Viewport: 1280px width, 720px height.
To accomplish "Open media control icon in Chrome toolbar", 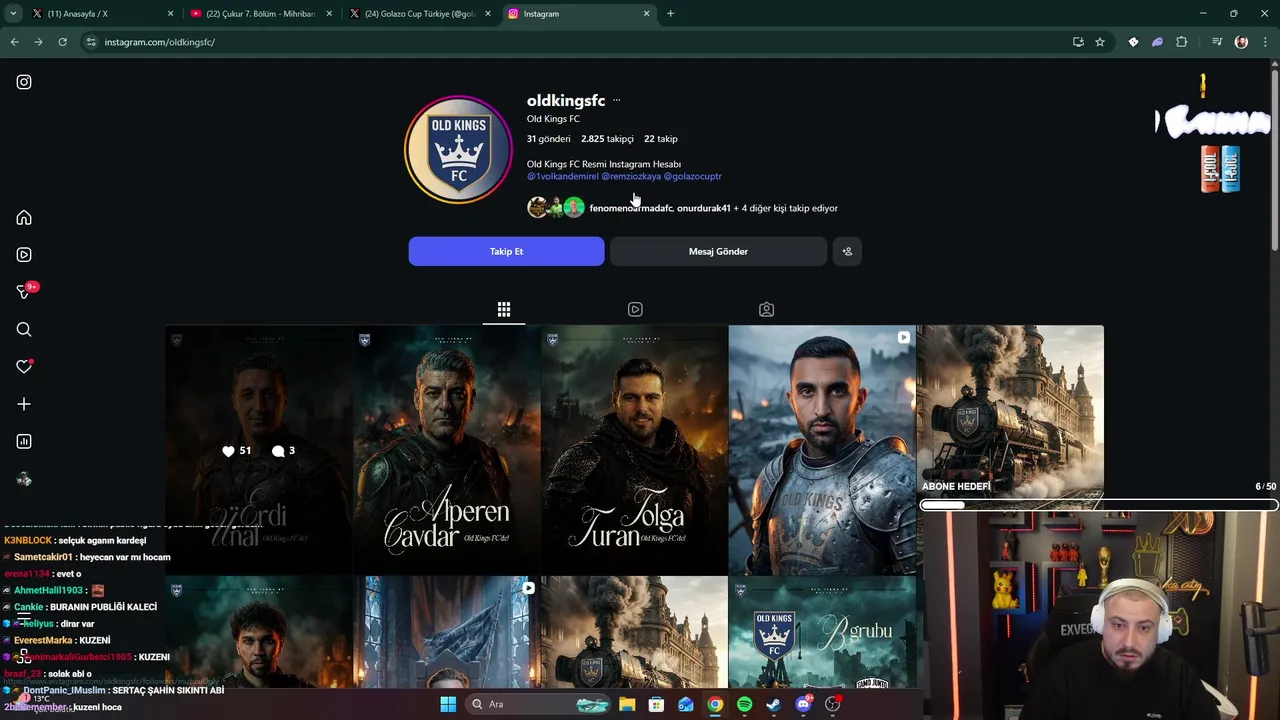I will (1217, 42).
